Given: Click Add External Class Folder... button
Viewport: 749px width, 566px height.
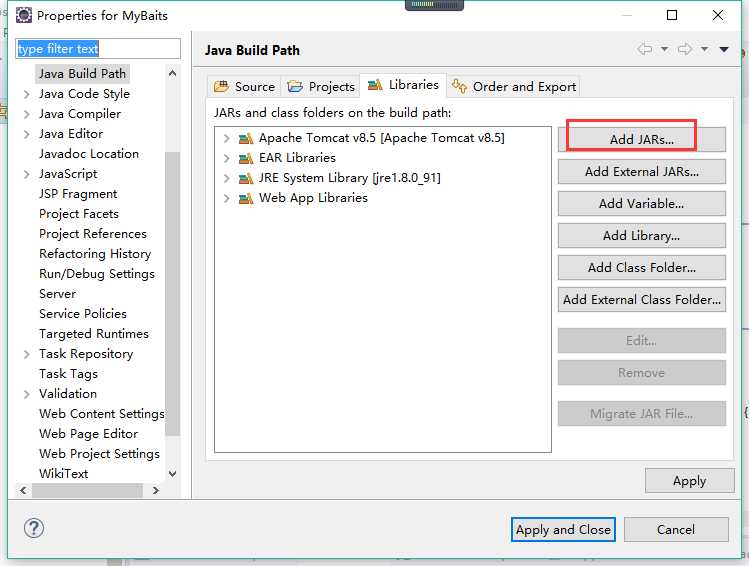Looking at the screenshot, I should click(642, 299).
